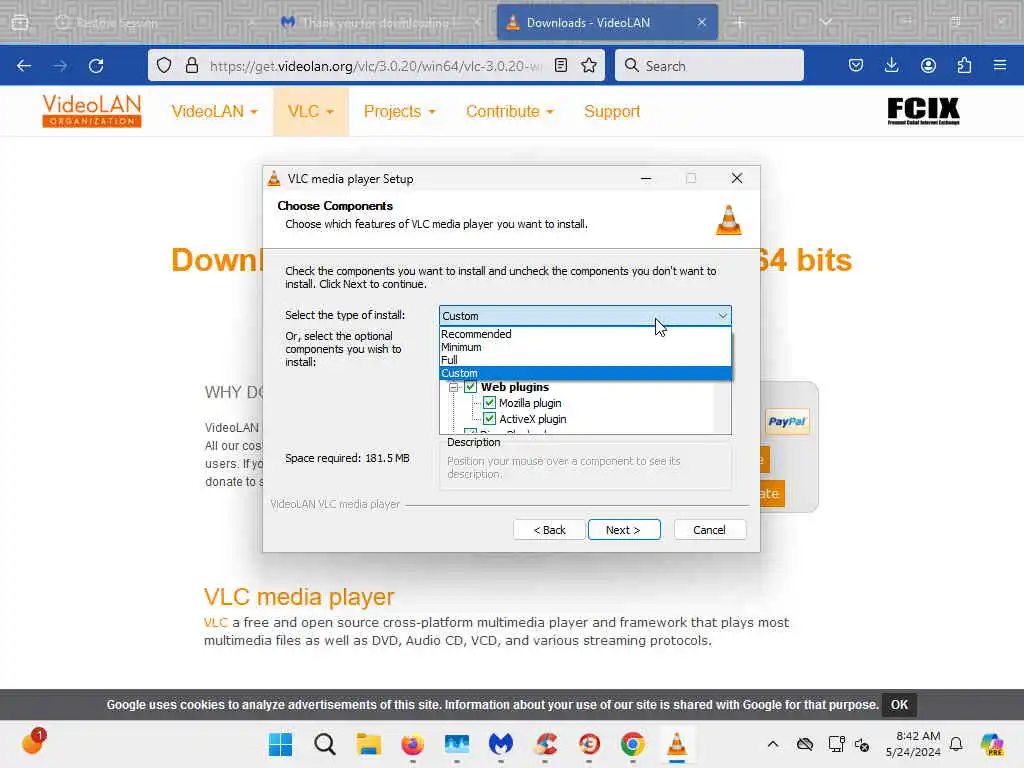The height and width of the screenshot is (768, 1024).
Task: Select Full install type
Action: click(585, 360)
